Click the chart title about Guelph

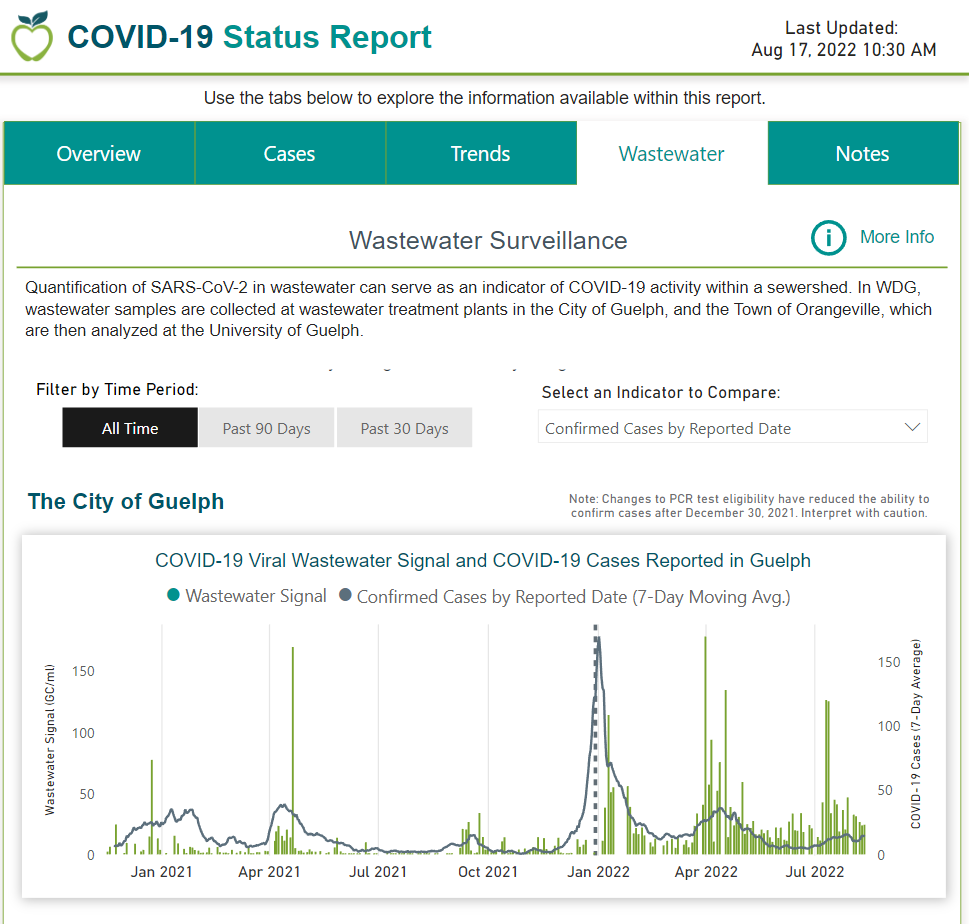pyautogui.click(x=483, y=560)
